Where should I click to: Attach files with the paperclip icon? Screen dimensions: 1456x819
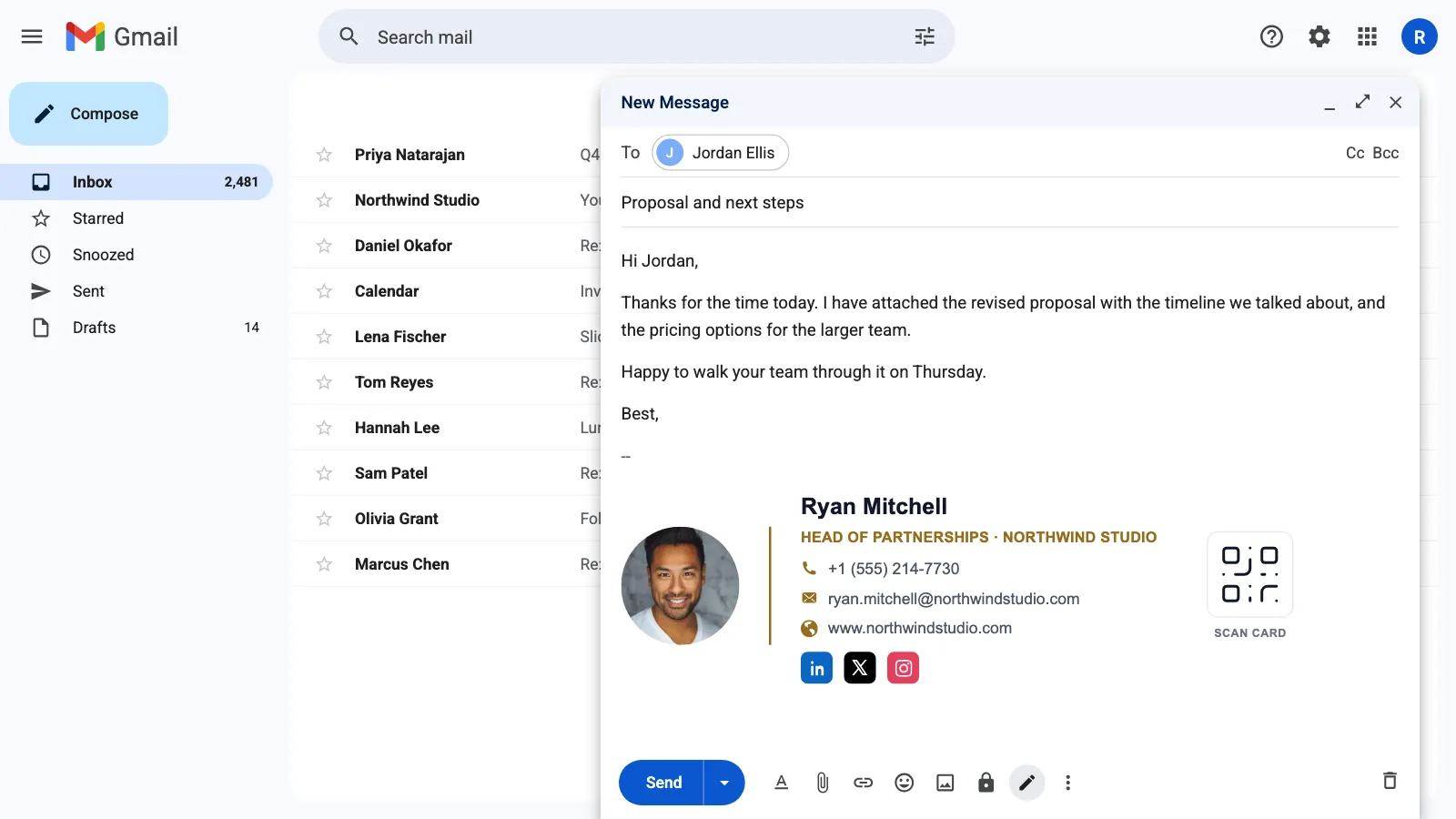click(823, 783)
